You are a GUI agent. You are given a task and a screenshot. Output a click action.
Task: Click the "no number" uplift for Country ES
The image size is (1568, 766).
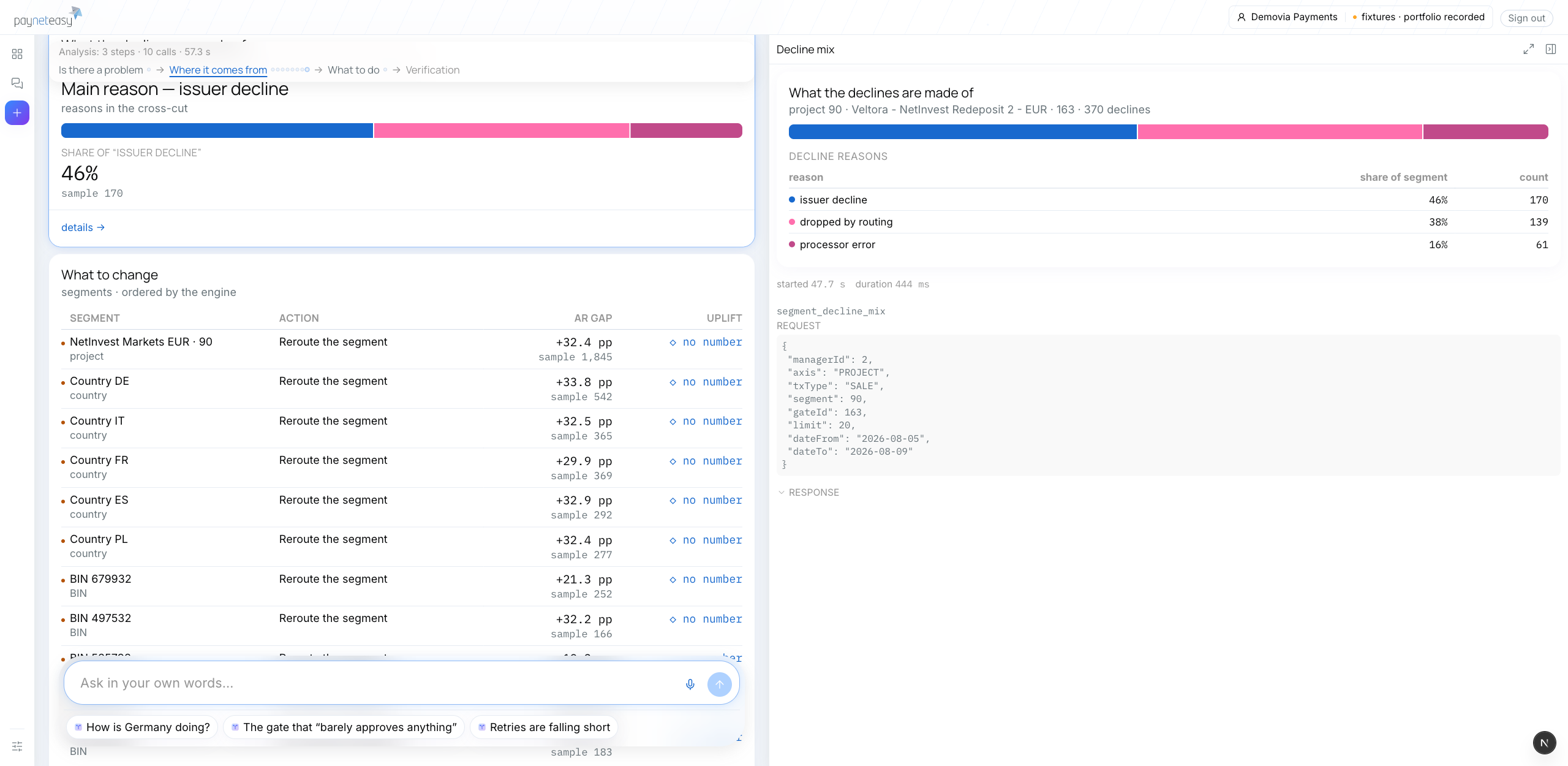[706, 500]
